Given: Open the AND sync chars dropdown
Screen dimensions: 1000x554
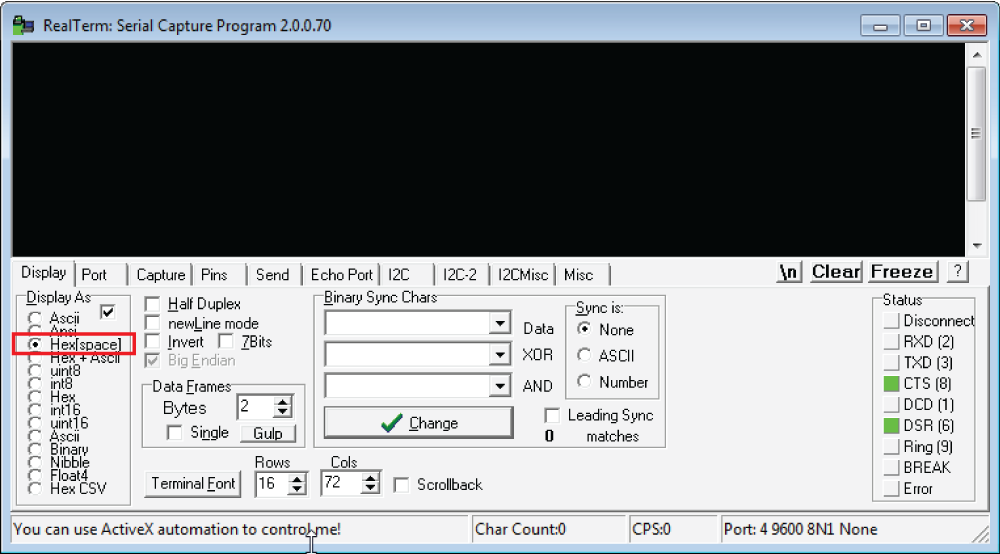Looking at the screenshot, I should coord(500,386).
